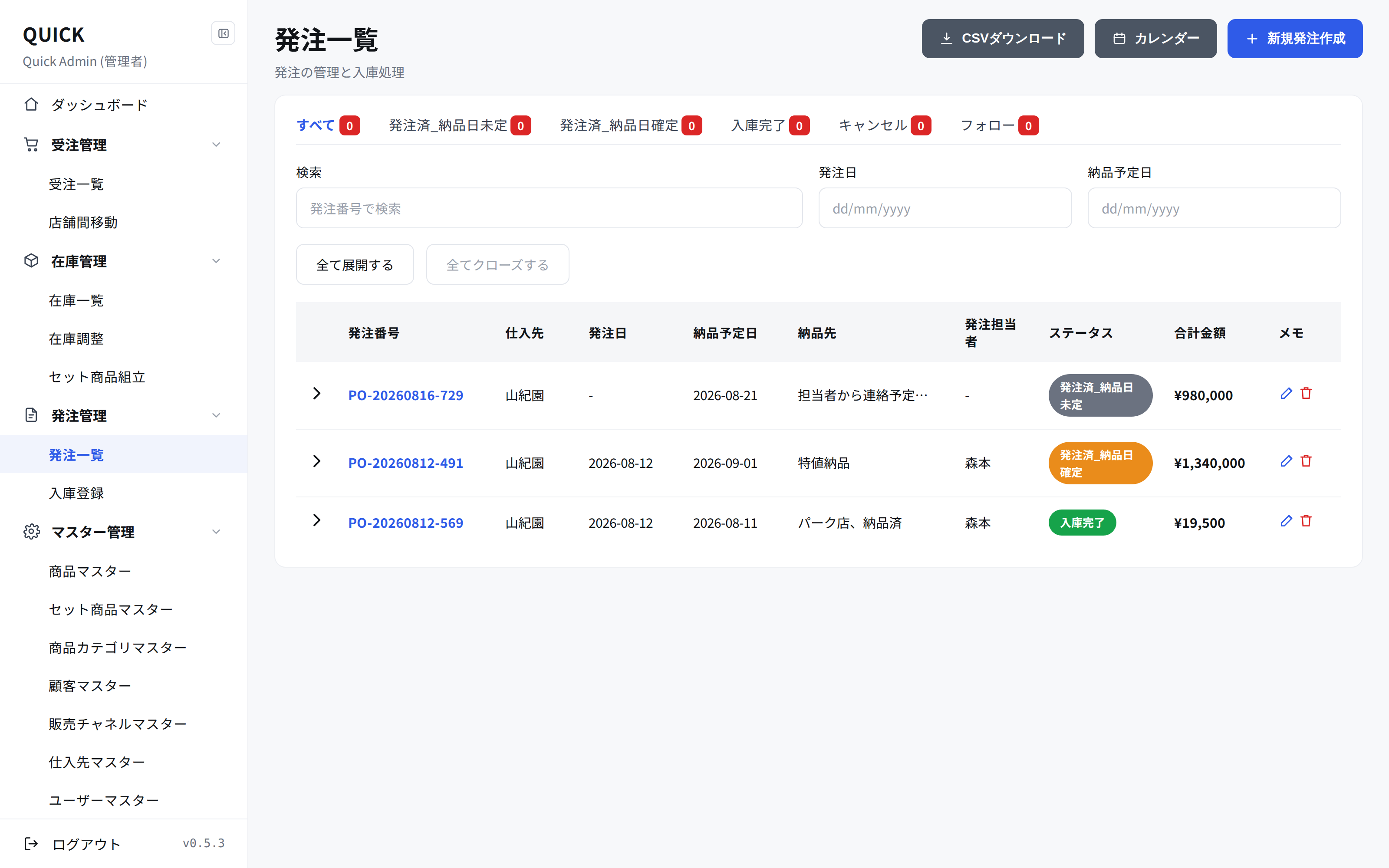The width and height of the screenshot is (1389, 868).
Task: Collapse the マスター管理 sidebar section
Action: [217, 532]
